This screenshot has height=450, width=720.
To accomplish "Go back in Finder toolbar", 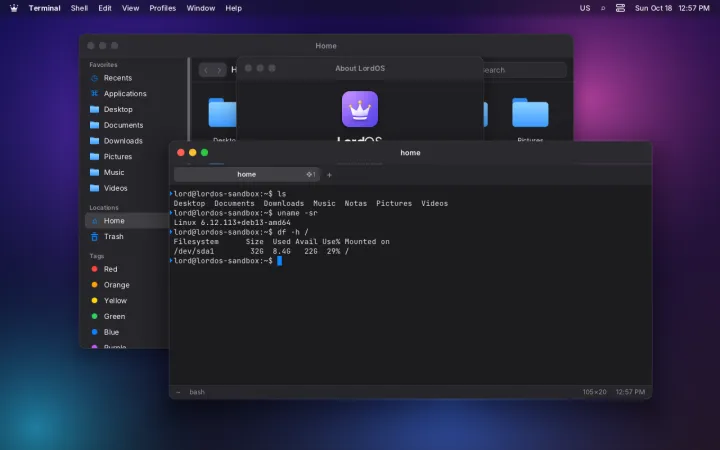I will point(206,70).
